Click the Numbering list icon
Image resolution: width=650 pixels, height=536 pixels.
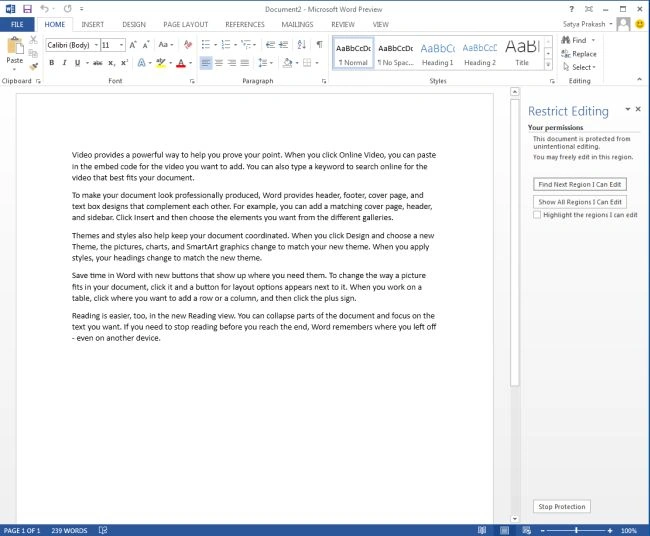pyautogui.click(x=226, y=44)
